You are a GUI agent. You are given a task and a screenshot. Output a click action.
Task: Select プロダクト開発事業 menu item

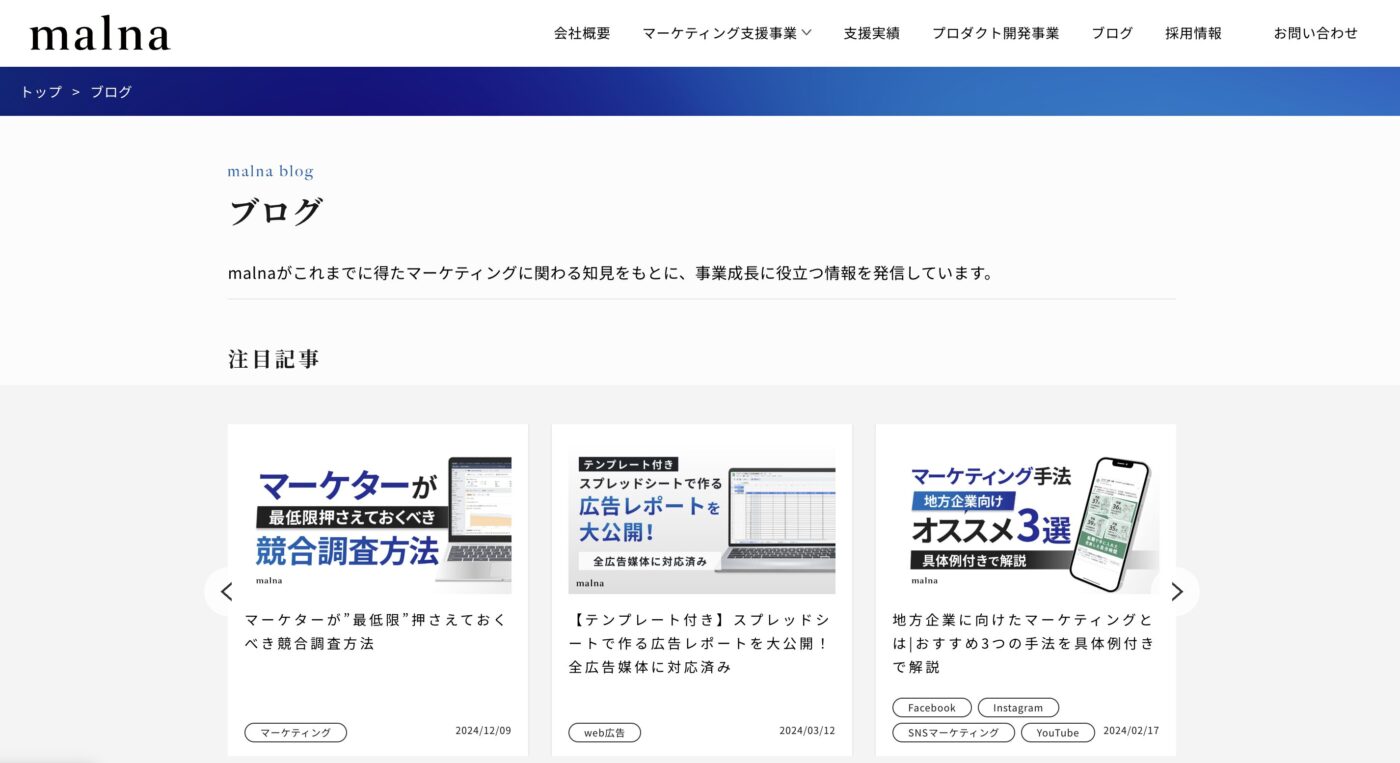coord(995,33)
